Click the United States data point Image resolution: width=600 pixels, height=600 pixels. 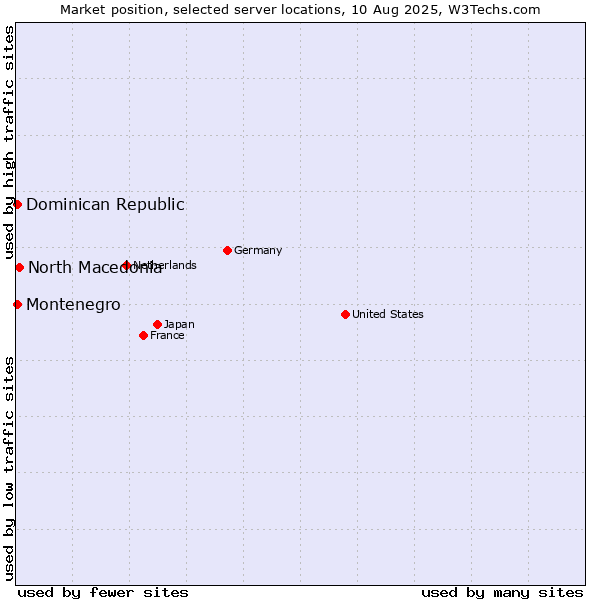(345, 315)
